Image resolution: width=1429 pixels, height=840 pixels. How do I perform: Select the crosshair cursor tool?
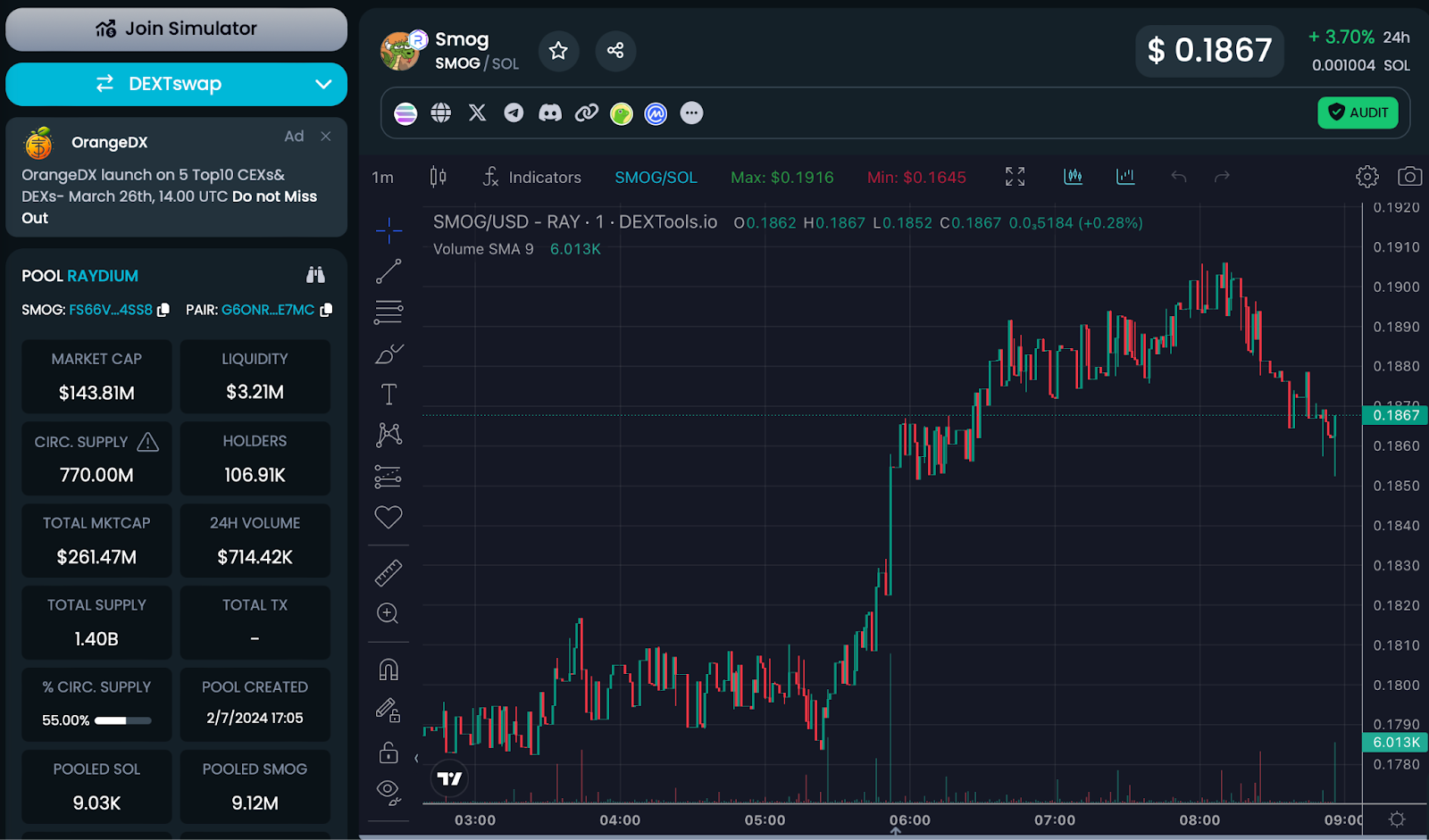pyautogui.click(x=389, y=230)
